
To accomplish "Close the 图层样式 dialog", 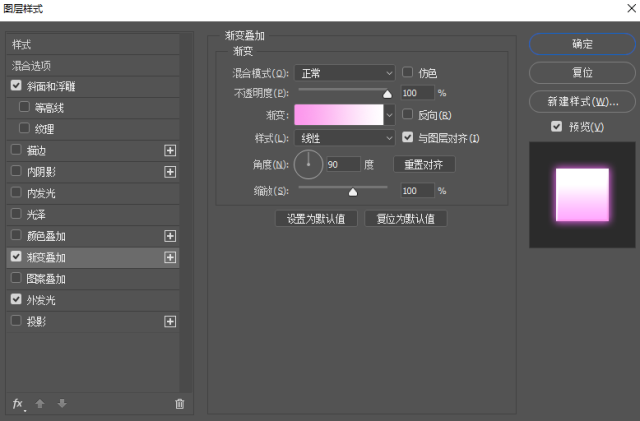I will pos(631,8).
